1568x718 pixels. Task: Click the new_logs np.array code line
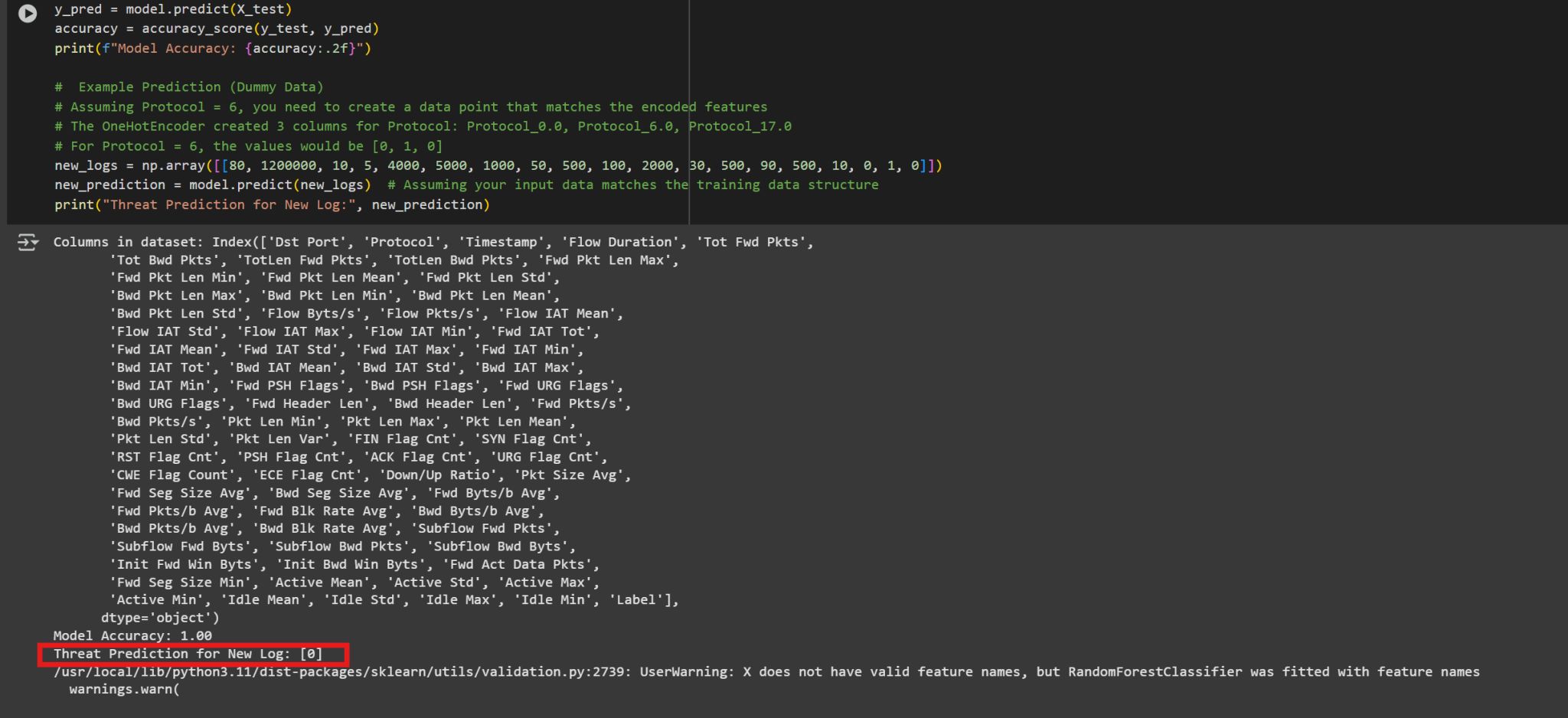click(498, 165)
